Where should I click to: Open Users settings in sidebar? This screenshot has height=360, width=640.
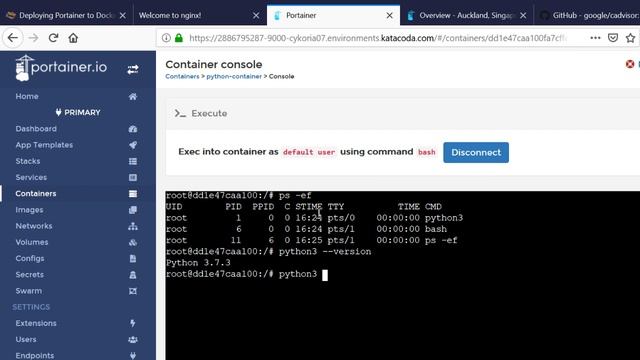coord(26,340)
